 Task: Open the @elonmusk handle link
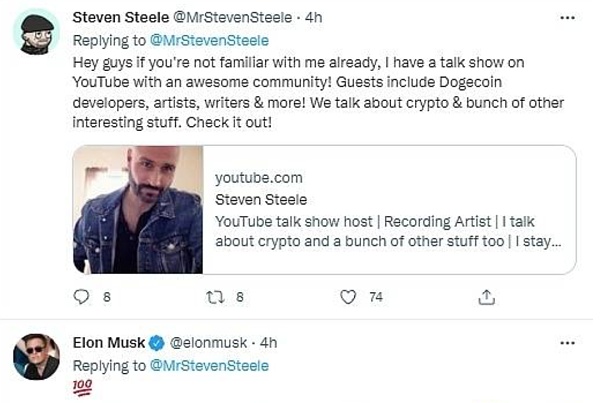pyautogui.click(x=203, y=343)
